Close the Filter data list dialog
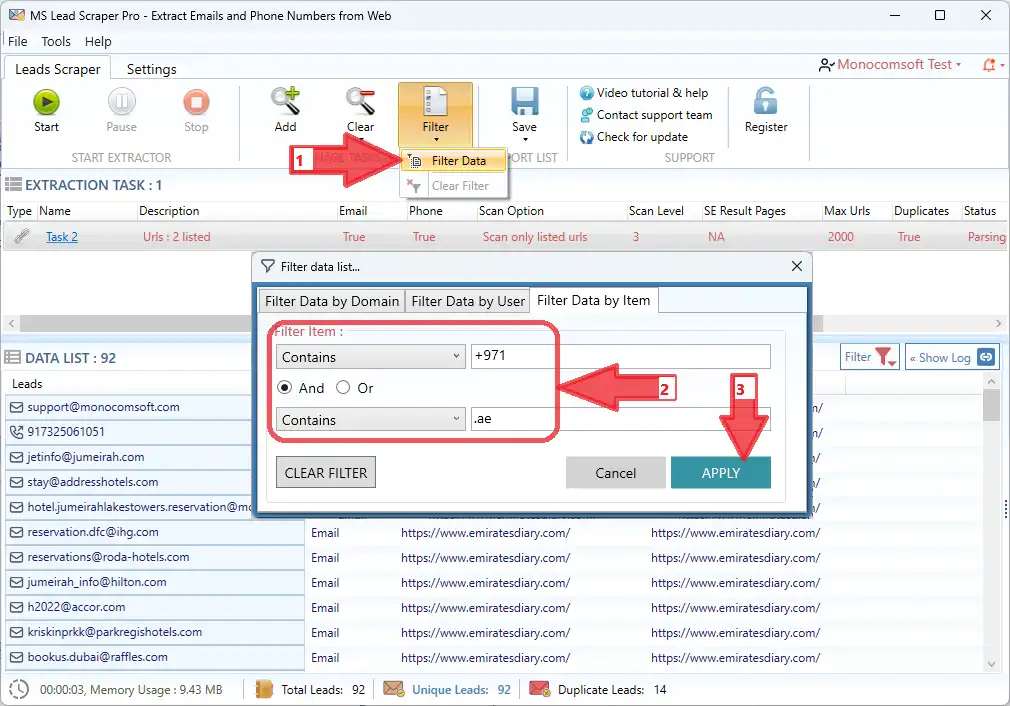The height and width of the screenshot is (706, 1010). [797, 266]
